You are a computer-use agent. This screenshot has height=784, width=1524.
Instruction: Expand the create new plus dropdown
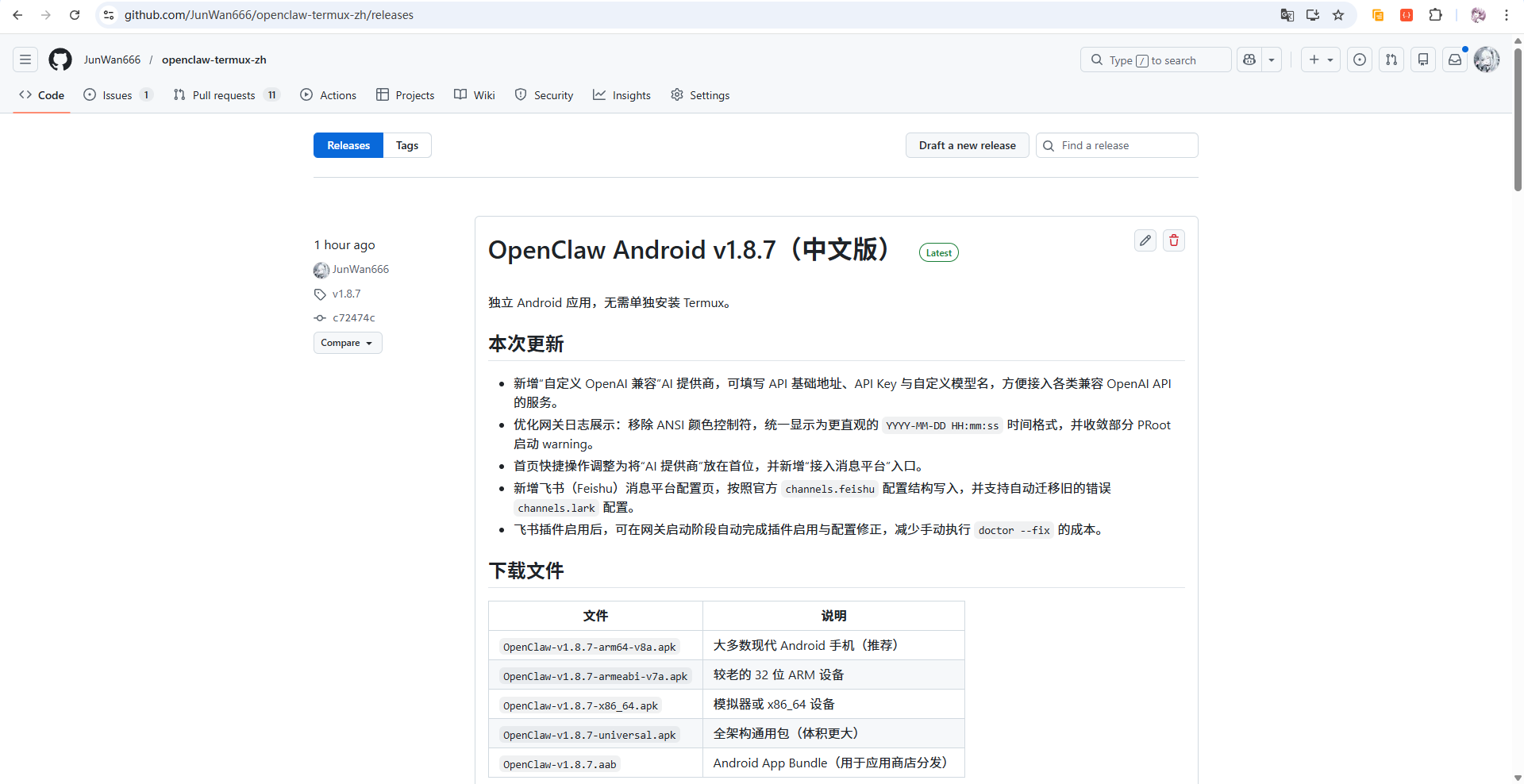(1320, 60)
